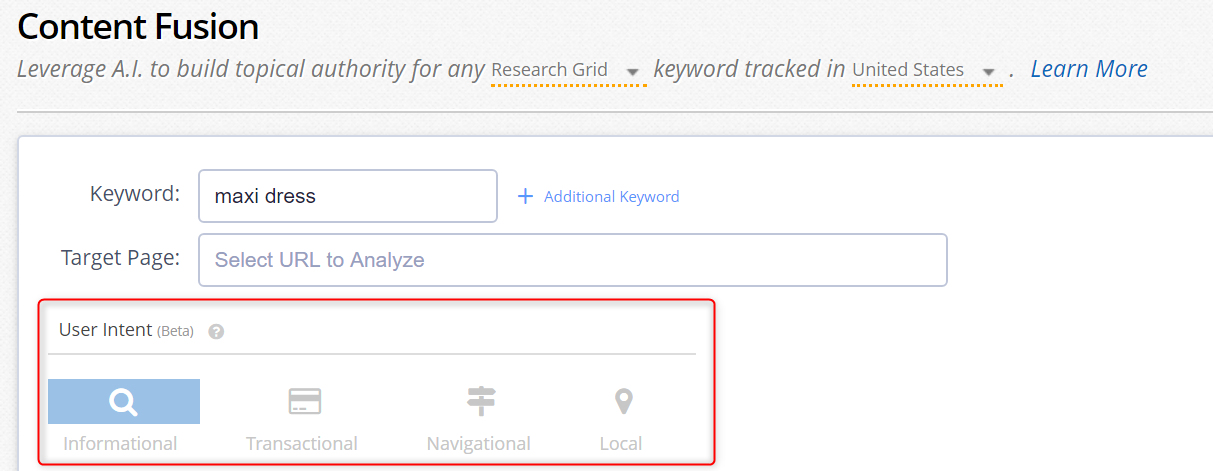The image size is (1213, 471).
Task: Open the Learn More link
Action: click(1089, 69)
